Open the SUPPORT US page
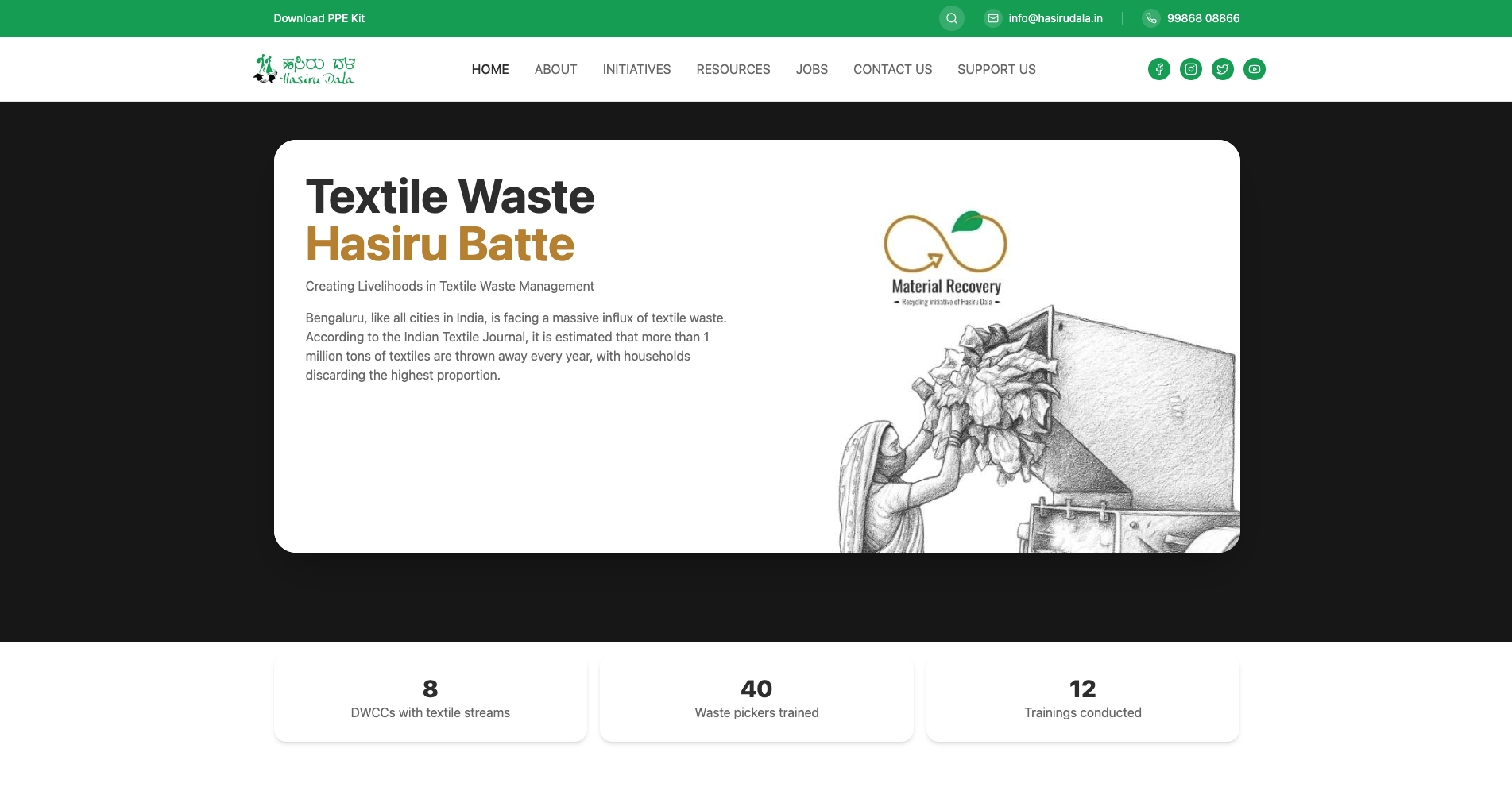 point(996,69)
